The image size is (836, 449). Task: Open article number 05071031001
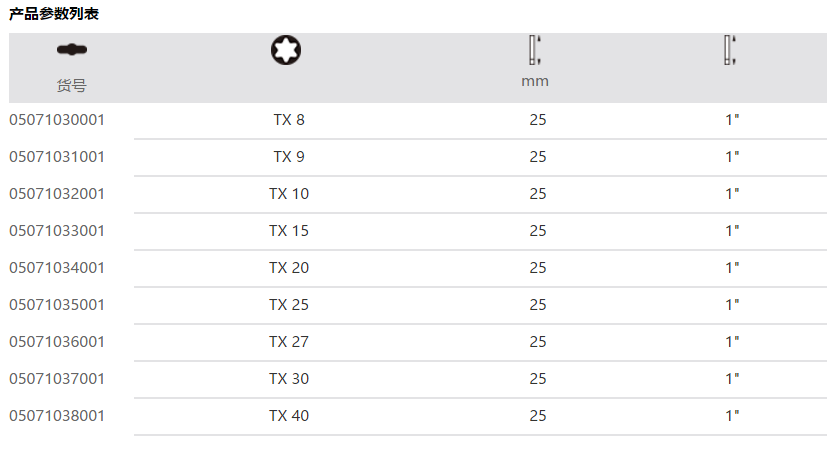coord(57,157)
